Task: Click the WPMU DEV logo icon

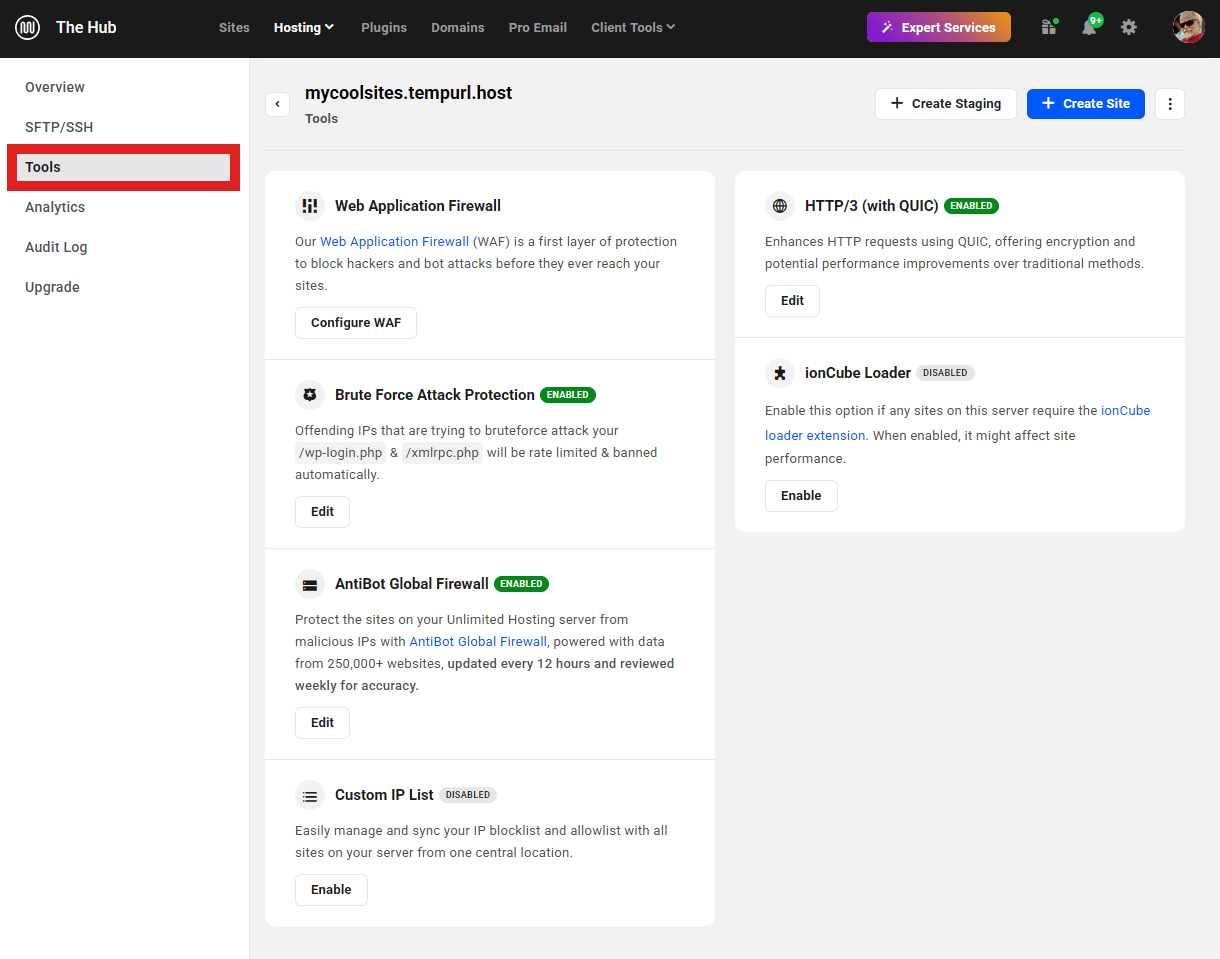Action: (27, 28)
